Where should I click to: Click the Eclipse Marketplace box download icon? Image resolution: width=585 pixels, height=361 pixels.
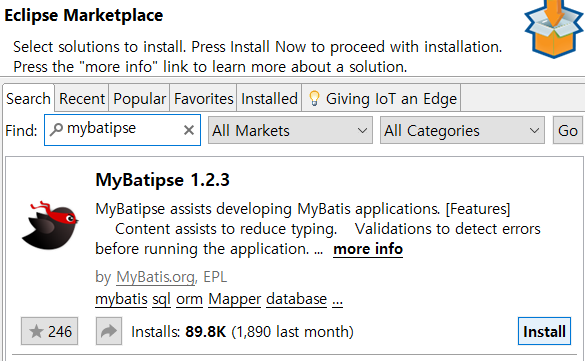[x=554, y=29]
